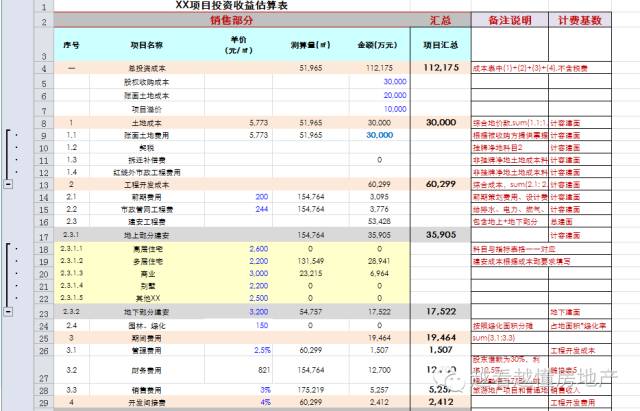Select row 17 header

(44, 236)
